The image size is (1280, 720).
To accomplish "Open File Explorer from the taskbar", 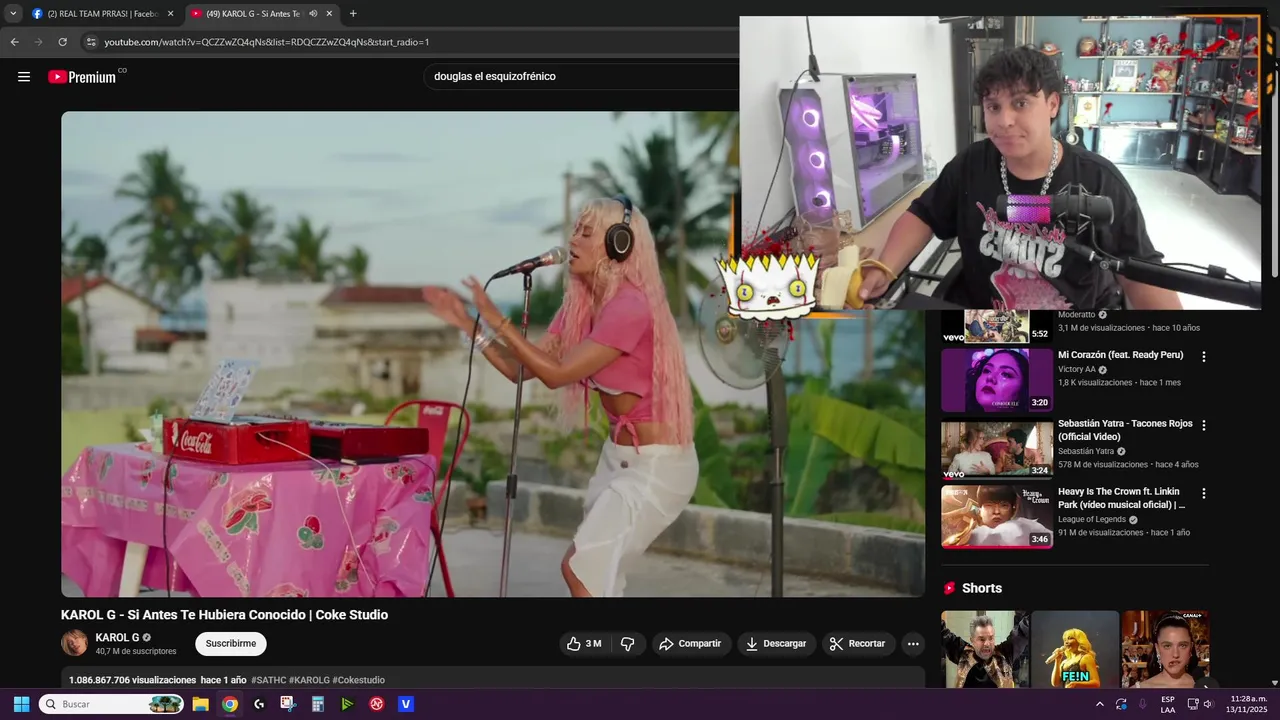I will 200,704.
